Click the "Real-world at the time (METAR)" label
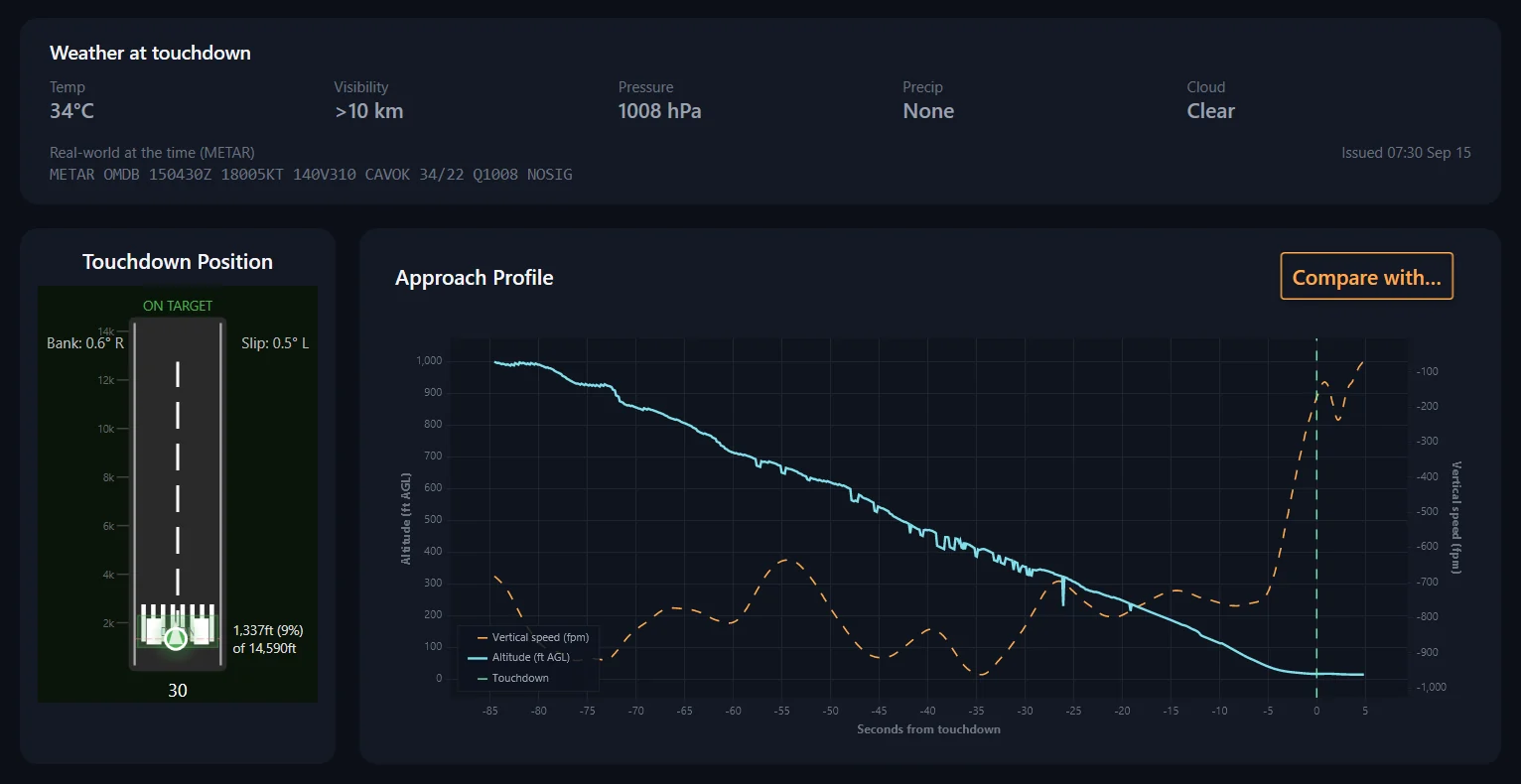This screenshot has height=784, width=1521. [x=152, y=153]
